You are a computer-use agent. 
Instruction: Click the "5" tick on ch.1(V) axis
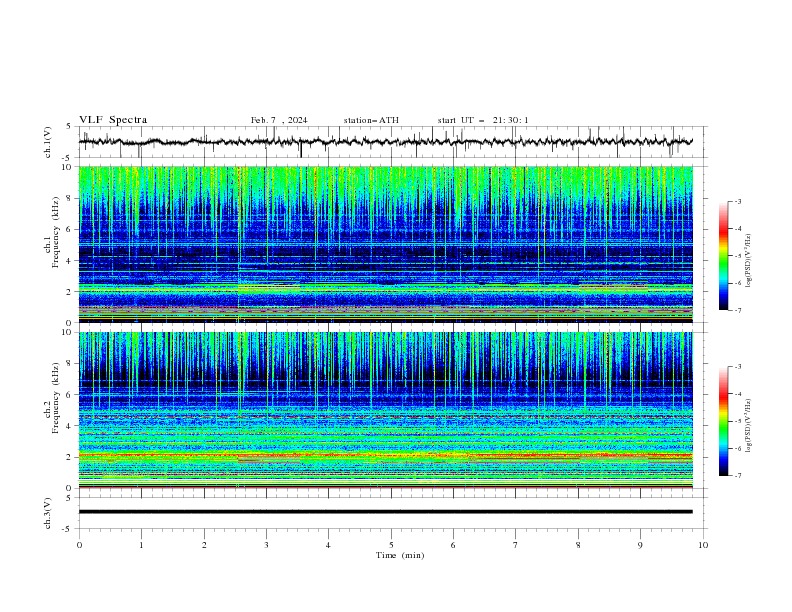(x=70, y=126)
